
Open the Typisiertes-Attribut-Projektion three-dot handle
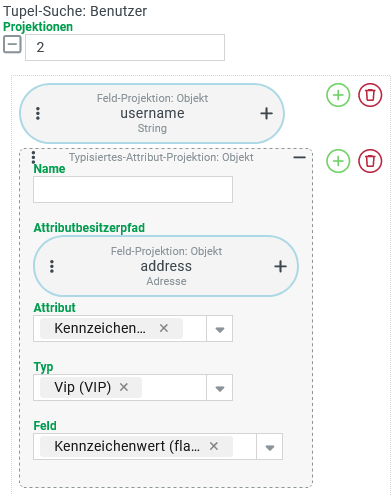click(x=33, y=157)
